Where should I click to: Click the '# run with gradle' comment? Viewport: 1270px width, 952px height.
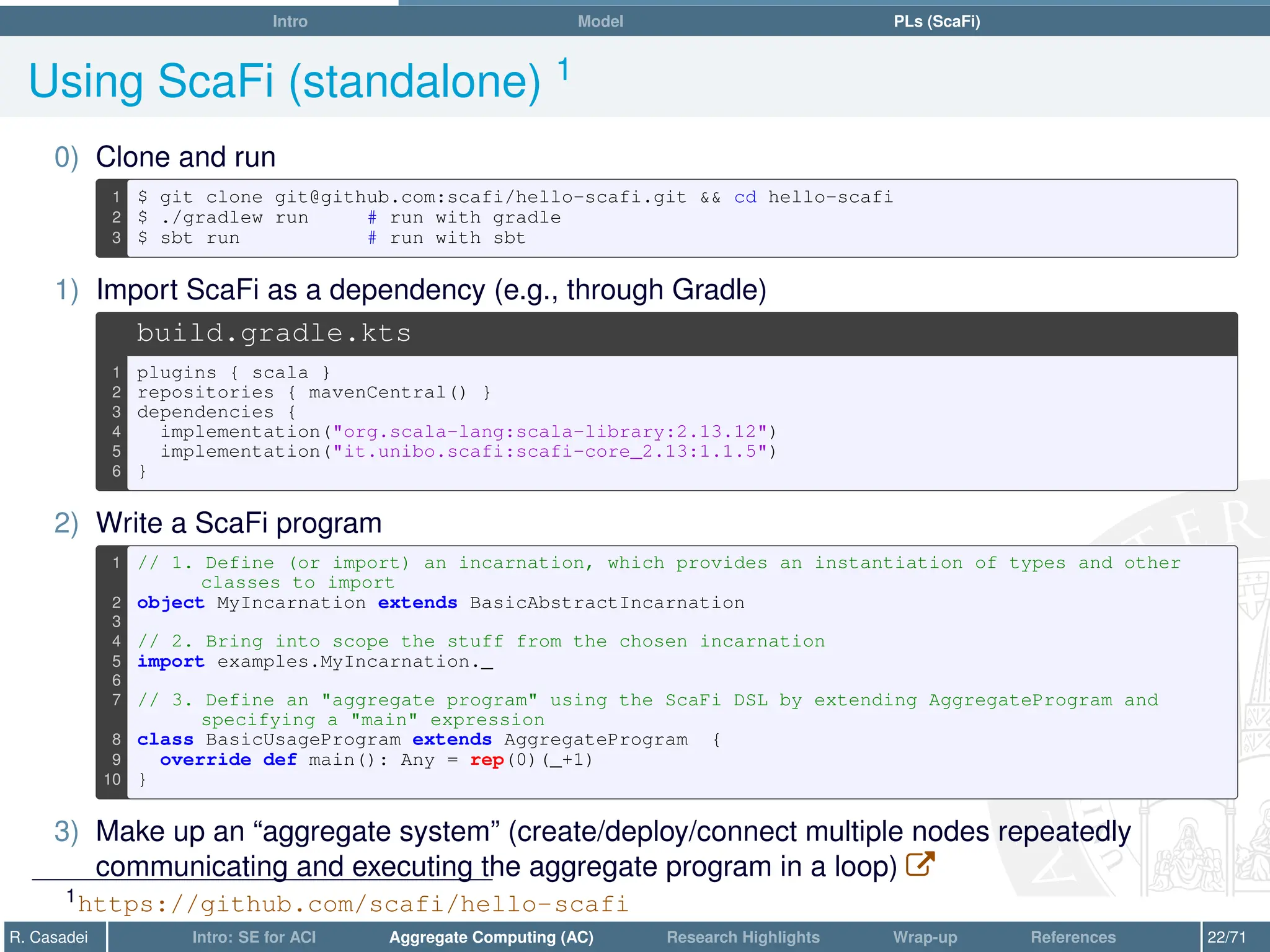464,218
